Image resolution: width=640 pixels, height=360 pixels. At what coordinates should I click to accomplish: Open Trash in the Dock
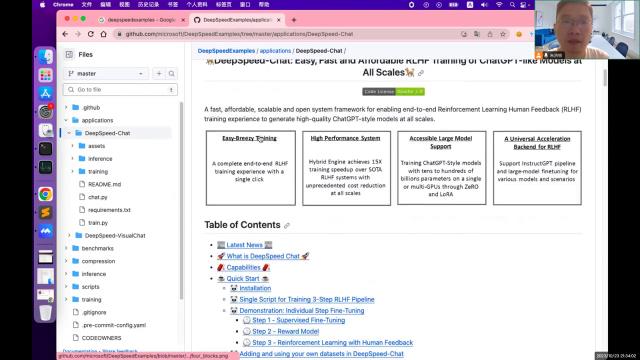pyautogui.click(x=45, y=313)
